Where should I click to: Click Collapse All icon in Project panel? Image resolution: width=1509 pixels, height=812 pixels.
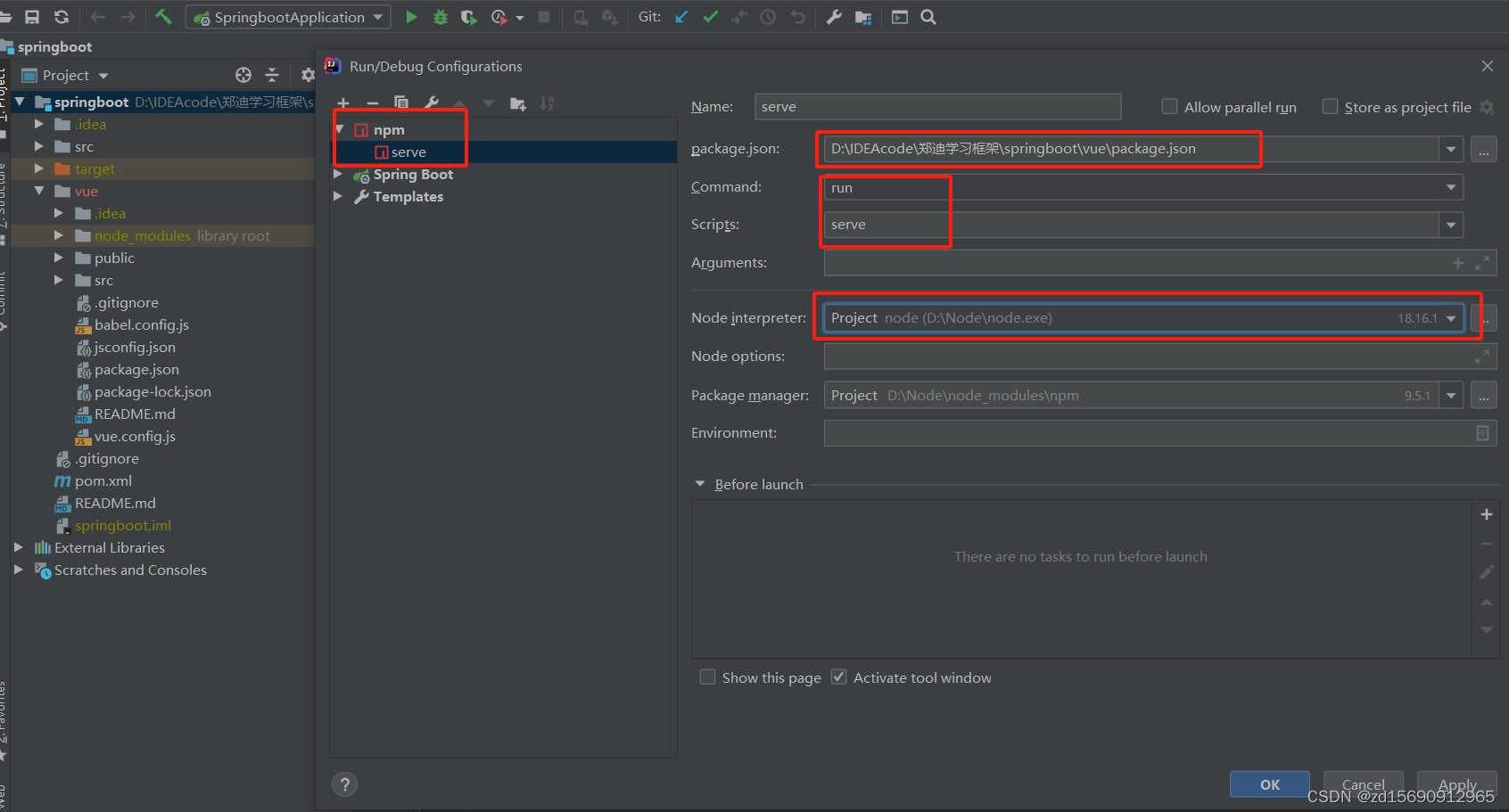(272, 75)
